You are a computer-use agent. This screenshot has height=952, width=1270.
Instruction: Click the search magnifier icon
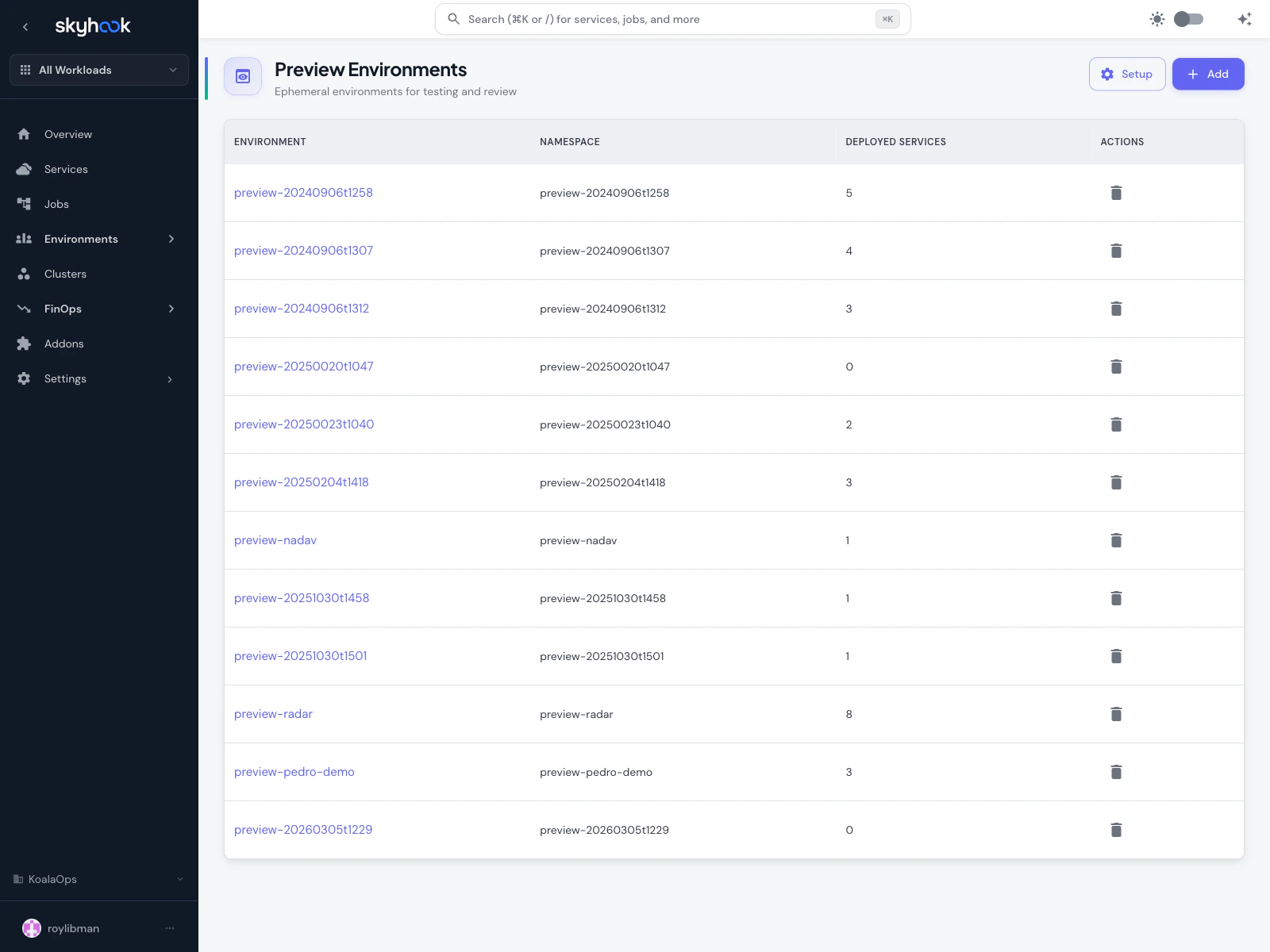pyautogui.click(x=453, y=18)
